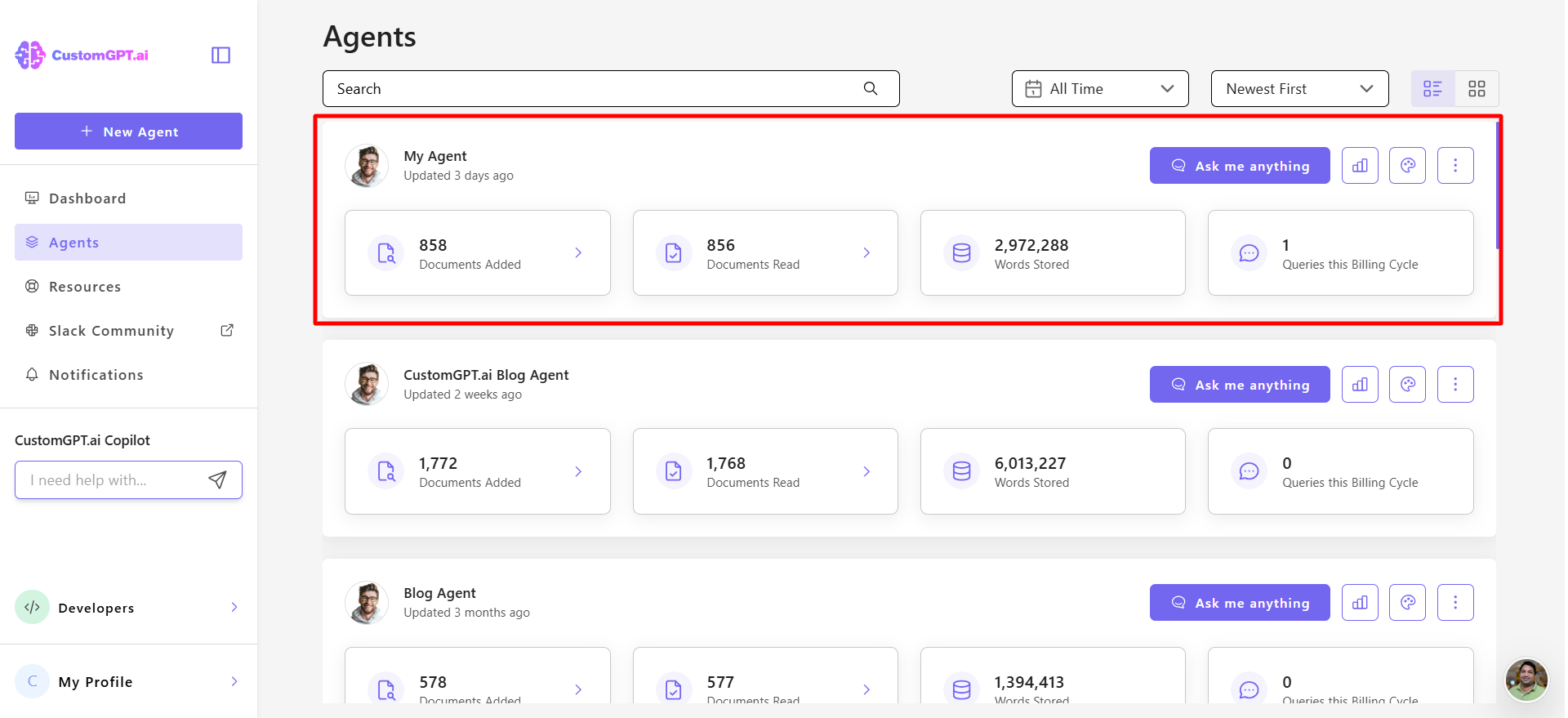Open the Newest First sort dropdown
This screenshot has width=1568, height=718.
pos(1299,88)
